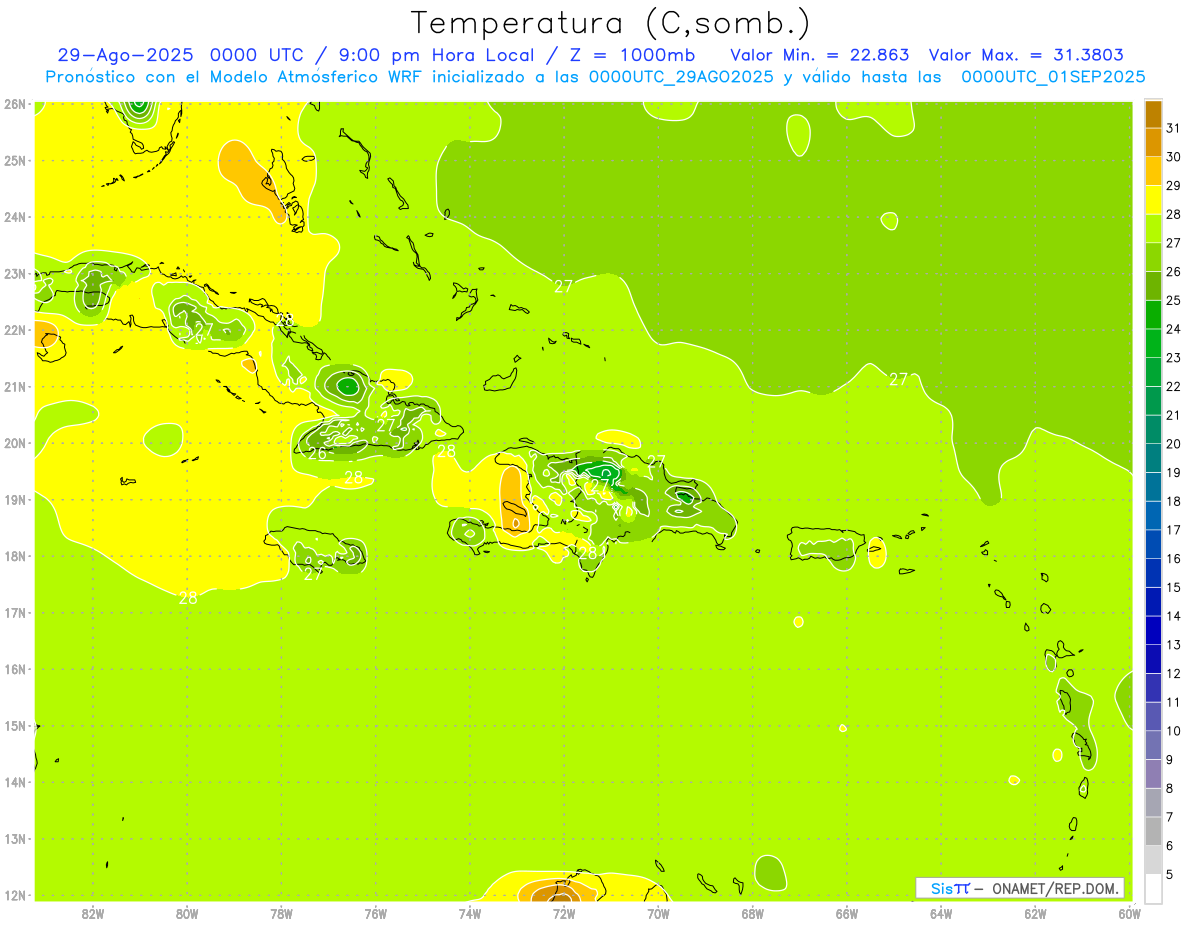The height and width of the screenshot is (927, 1200).
Task: Click the "68W" longitude axis label
Action: tap(753, 913)
